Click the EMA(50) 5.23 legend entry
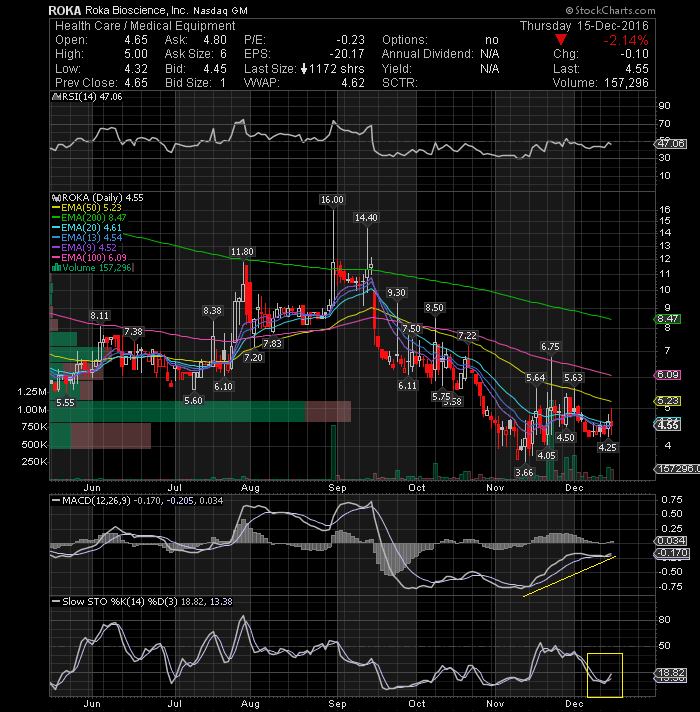The width and height of the screenshot is (700, 712). point(87,208)
